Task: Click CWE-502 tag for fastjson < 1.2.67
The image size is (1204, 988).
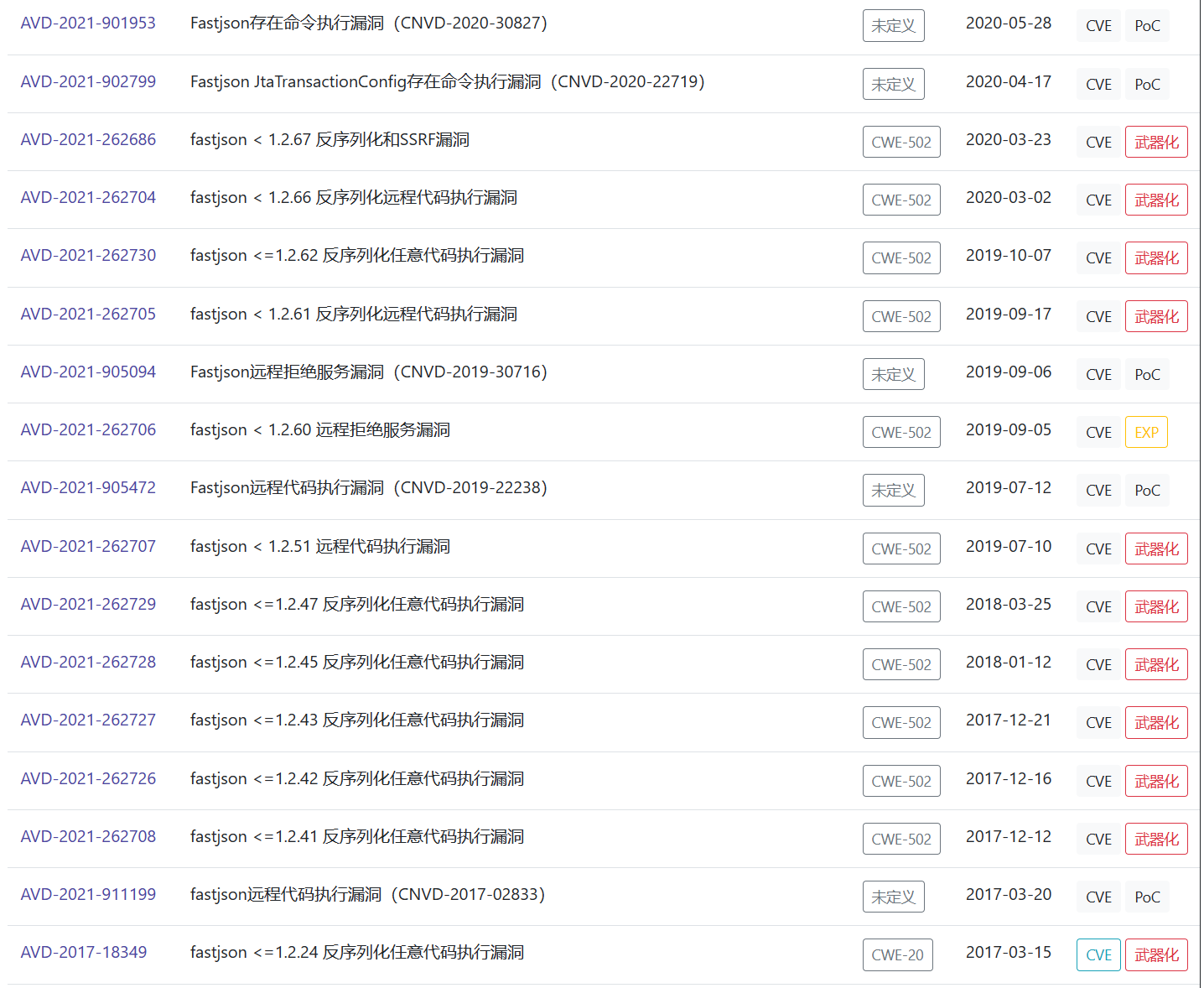Action: (x=901, y=142)
